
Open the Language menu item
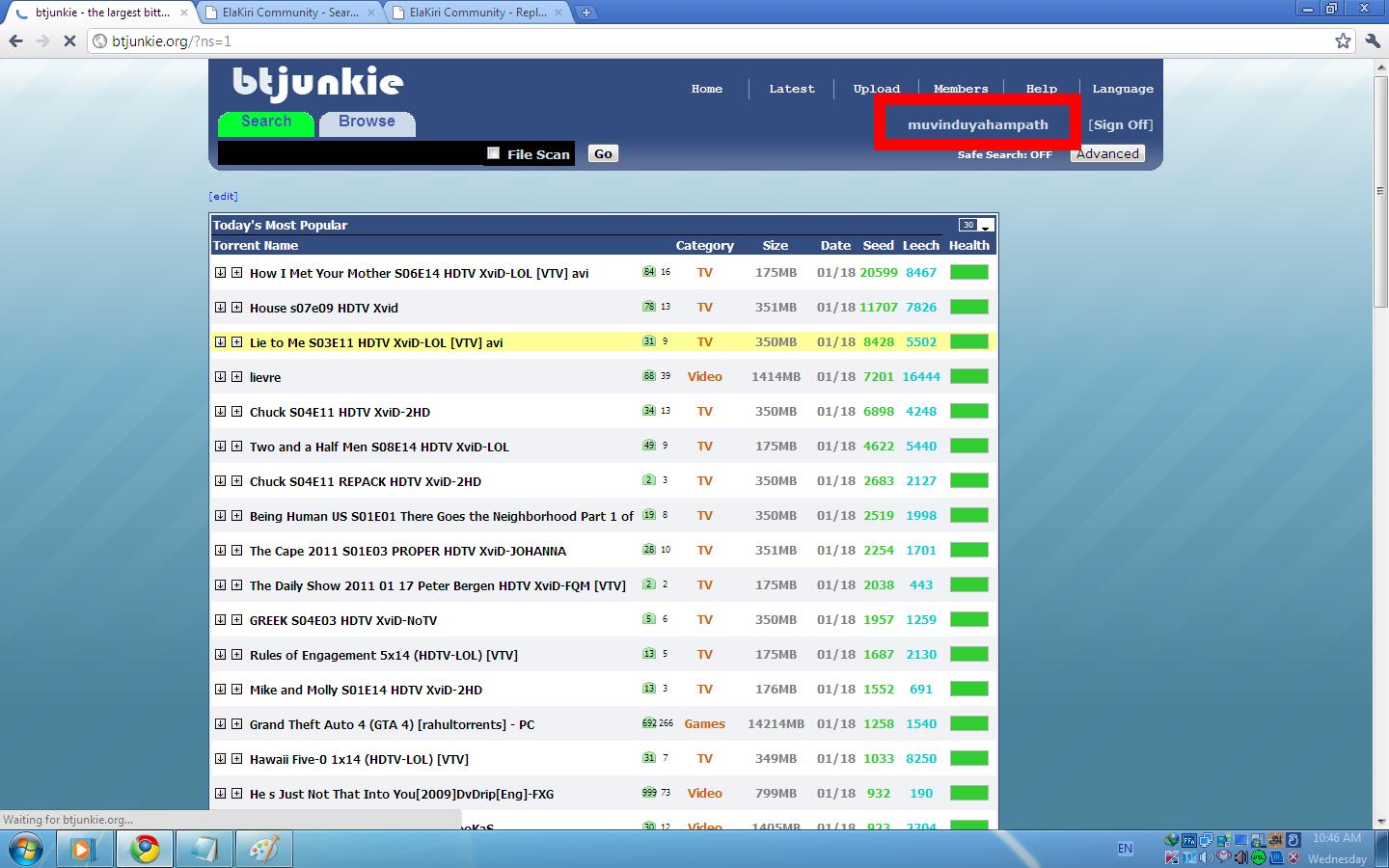coord(1123,89)
